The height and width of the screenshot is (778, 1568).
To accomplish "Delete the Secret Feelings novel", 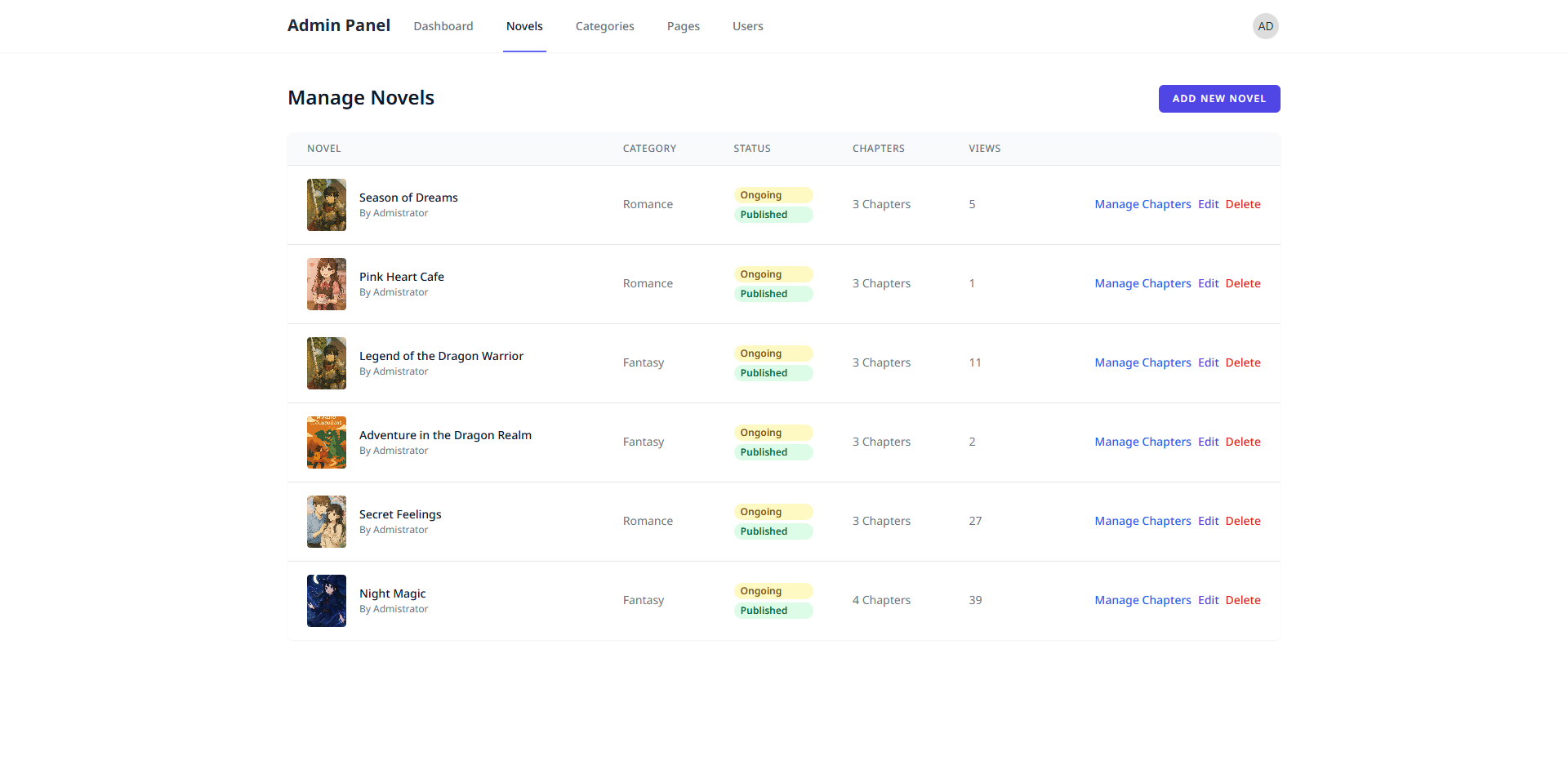I will pyautogui.click(x=1242, y=521).
